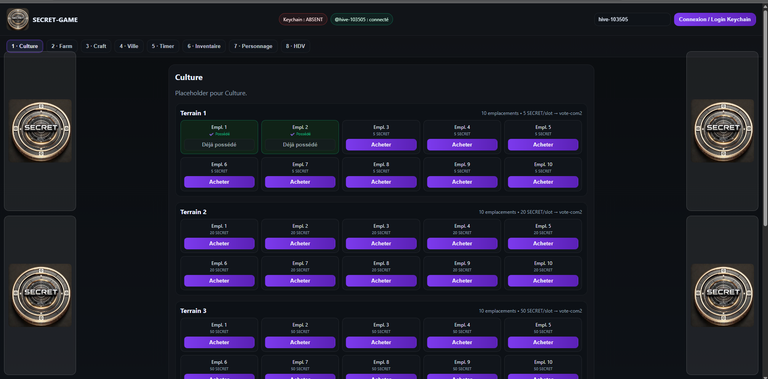Select the 5 · Timer tab
The width and height of the screenshot is (768, 379).
click(163, 46)
